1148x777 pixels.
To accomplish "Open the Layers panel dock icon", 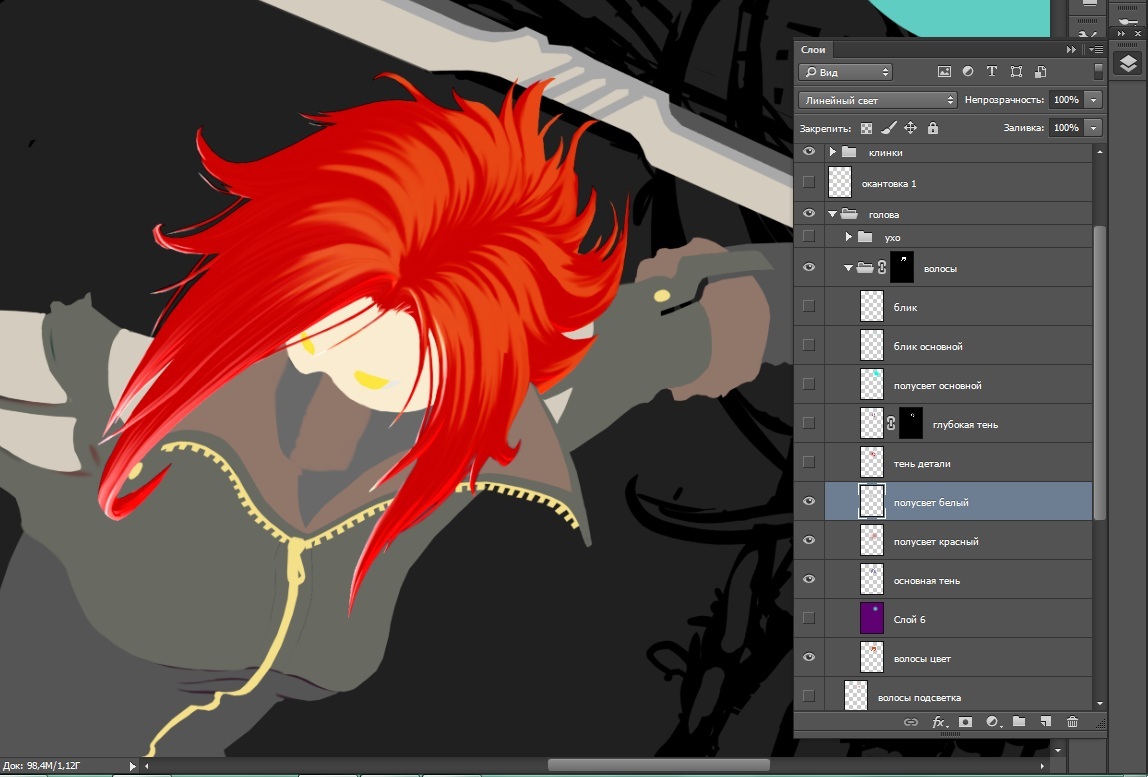I will [1128, 64].
